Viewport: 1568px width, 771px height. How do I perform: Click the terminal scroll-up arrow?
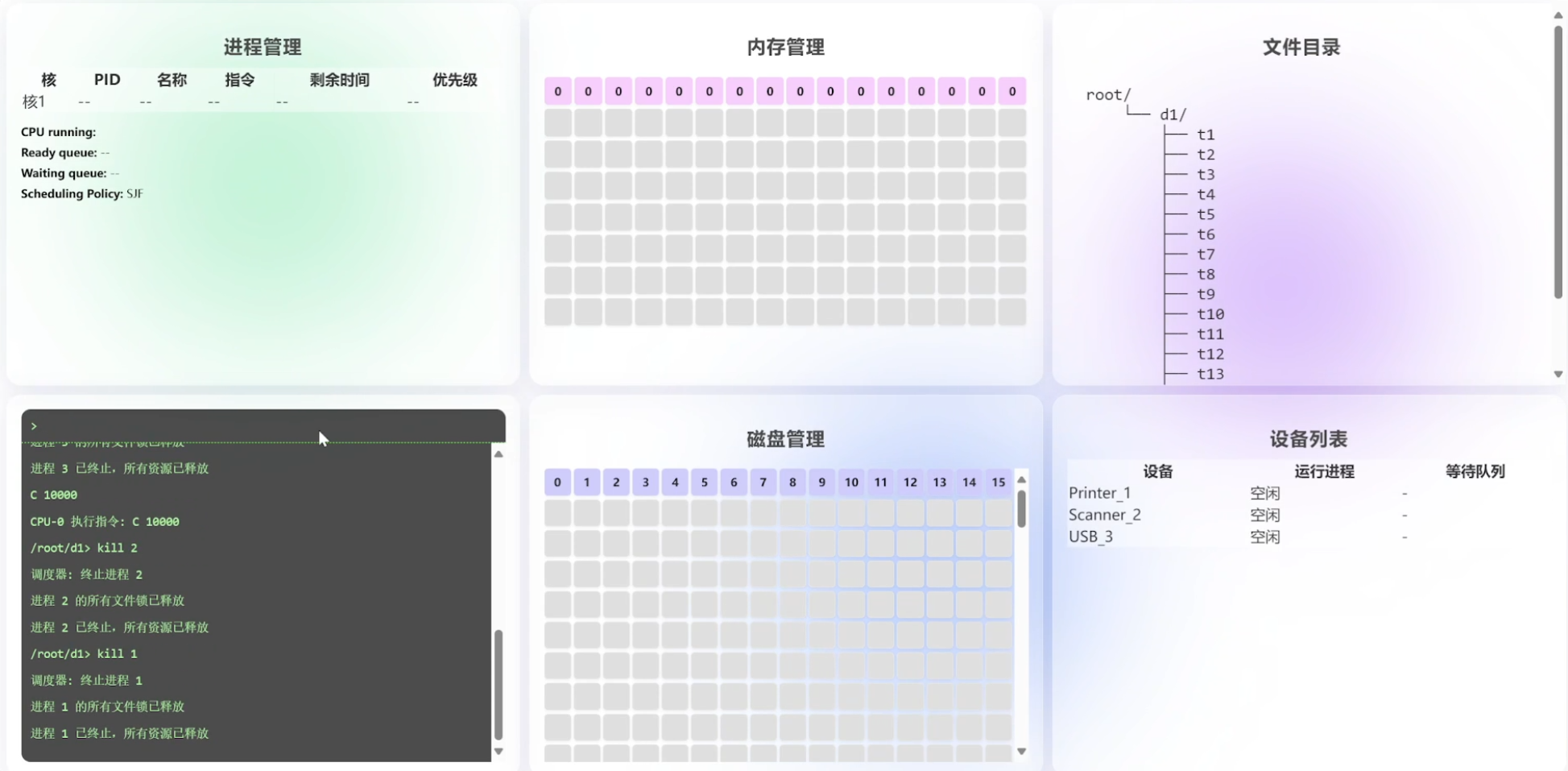coord(499,454)
